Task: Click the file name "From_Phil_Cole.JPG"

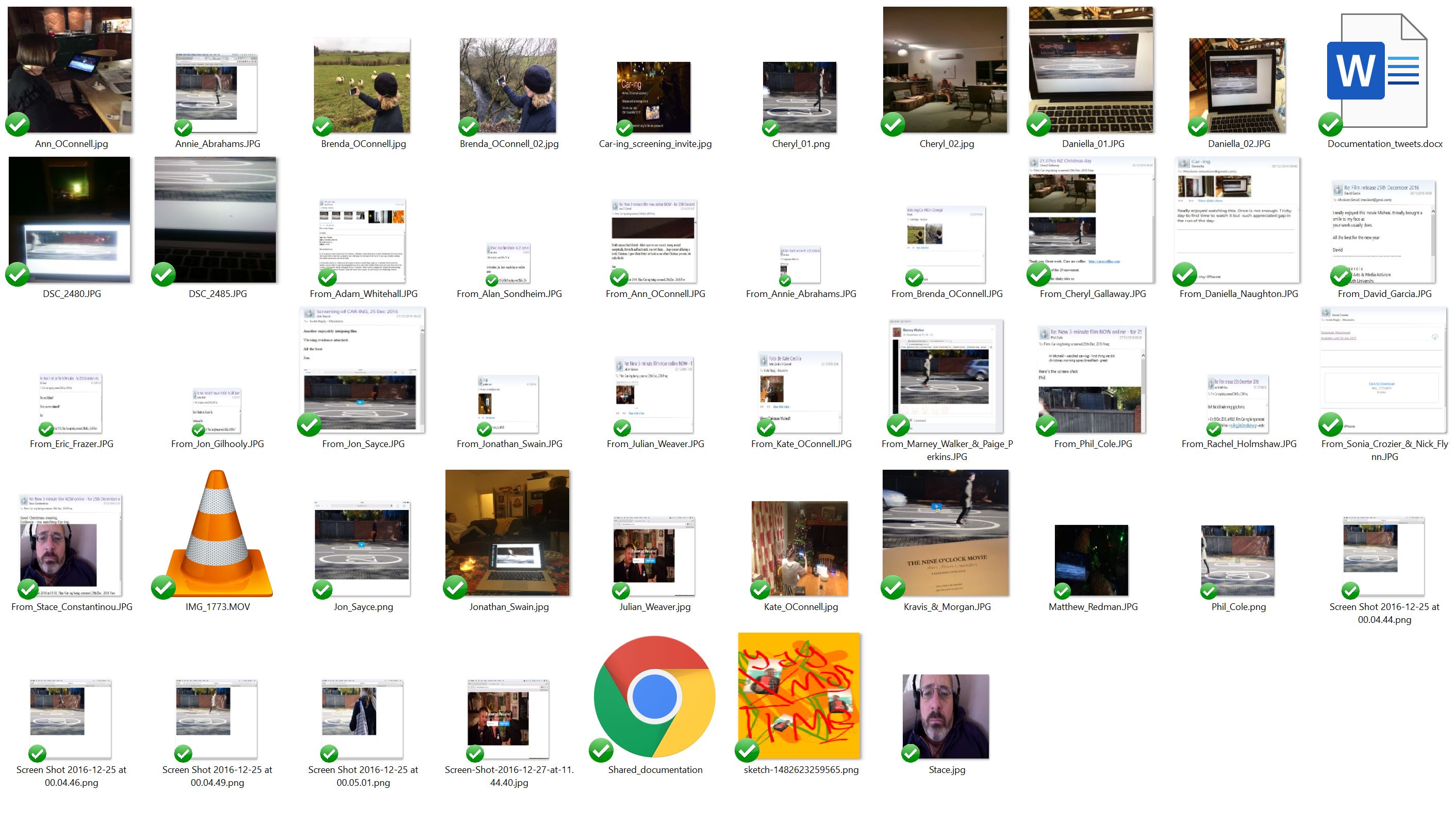Action: click(x=1093, y=443)
